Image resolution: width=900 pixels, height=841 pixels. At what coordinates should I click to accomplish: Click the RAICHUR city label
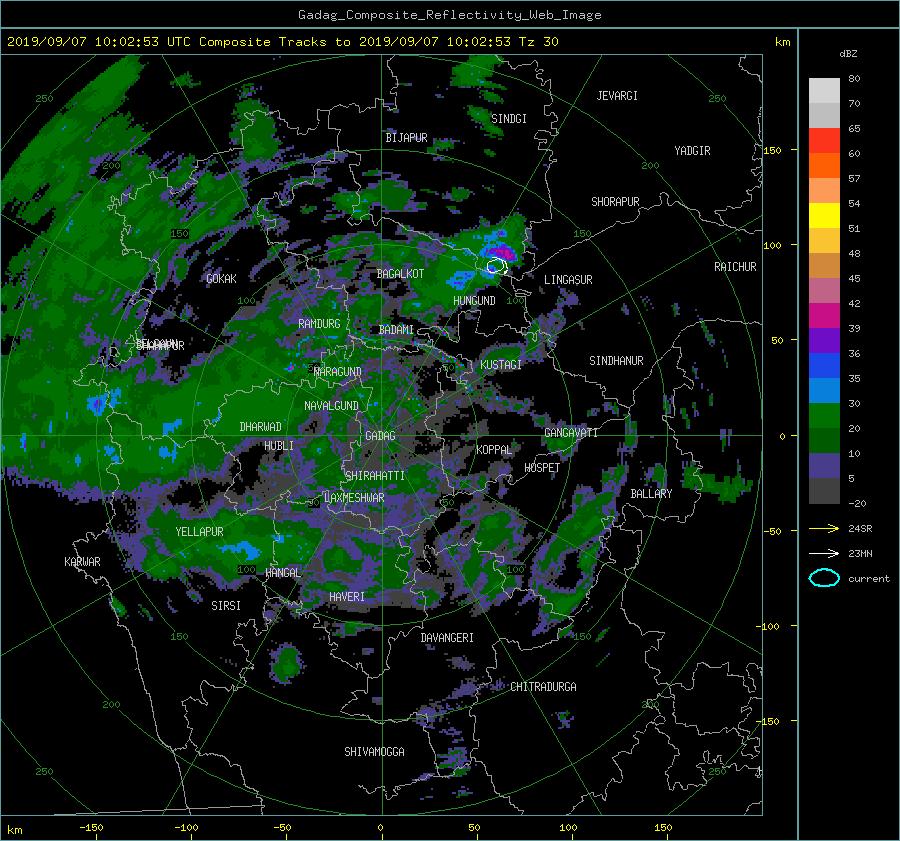pyautogui.click(x=735, y=267)
